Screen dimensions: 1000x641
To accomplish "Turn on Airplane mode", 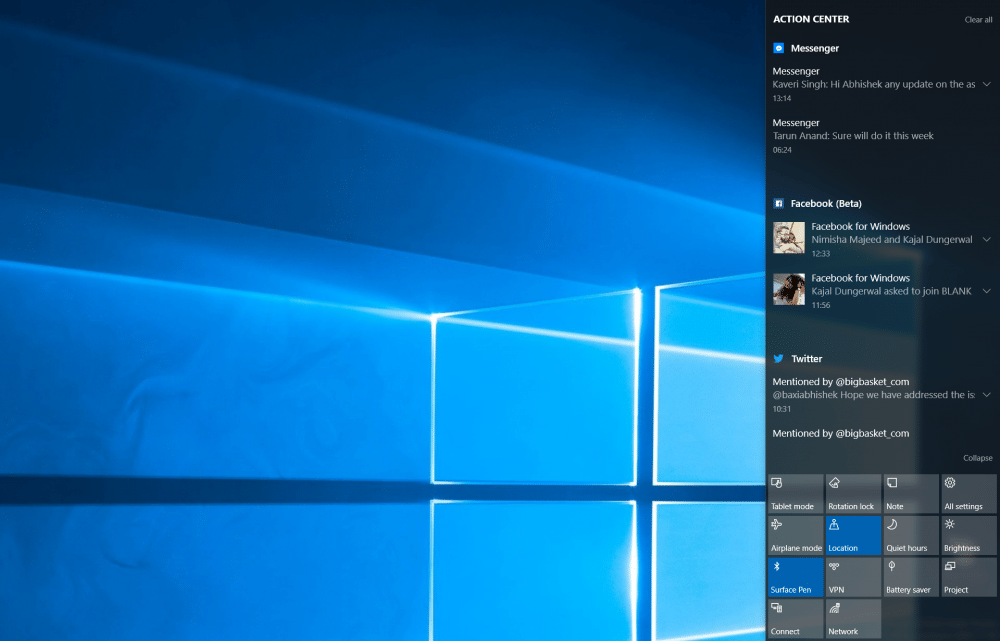I will click(795, 536).
